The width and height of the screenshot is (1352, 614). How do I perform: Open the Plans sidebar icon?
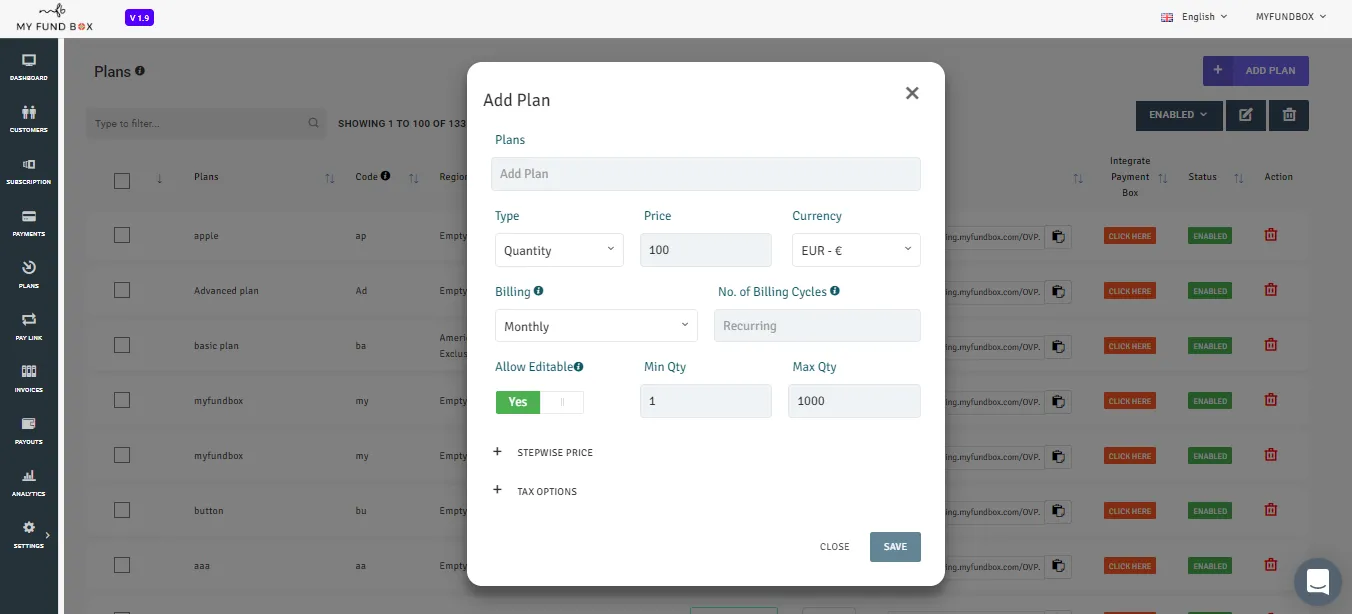click(x=28, y=268)
